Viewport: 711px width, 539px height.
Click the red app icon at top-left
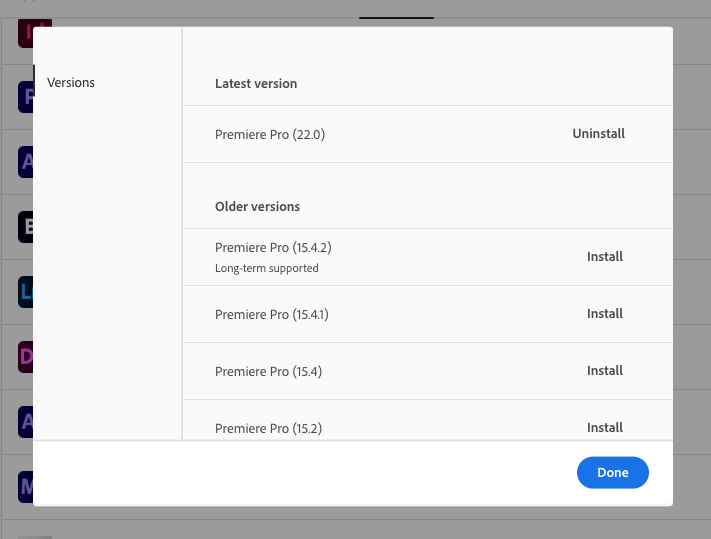click(26, 34)
